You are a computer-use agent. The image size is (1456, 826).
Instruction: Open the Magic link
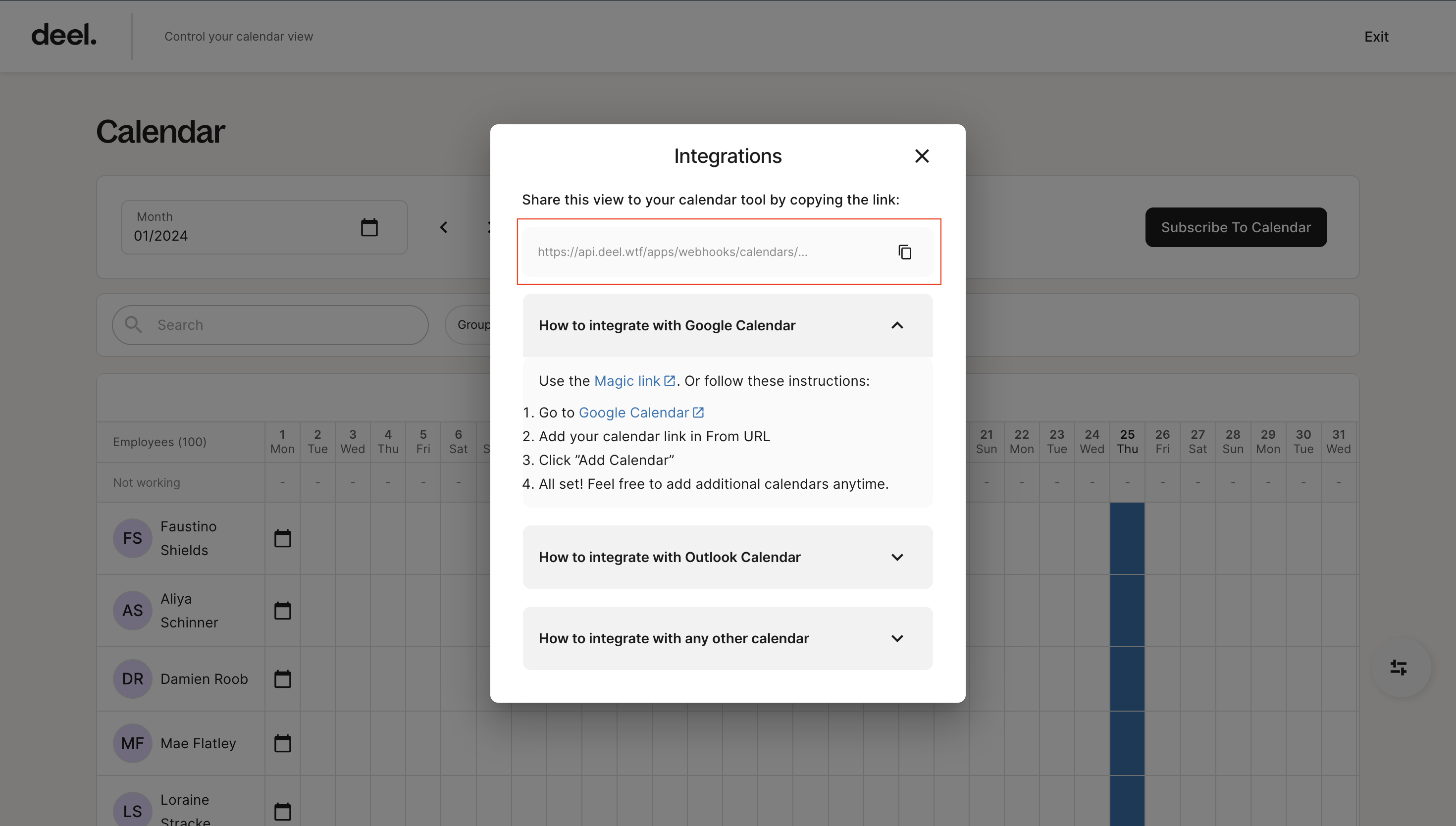634,381
